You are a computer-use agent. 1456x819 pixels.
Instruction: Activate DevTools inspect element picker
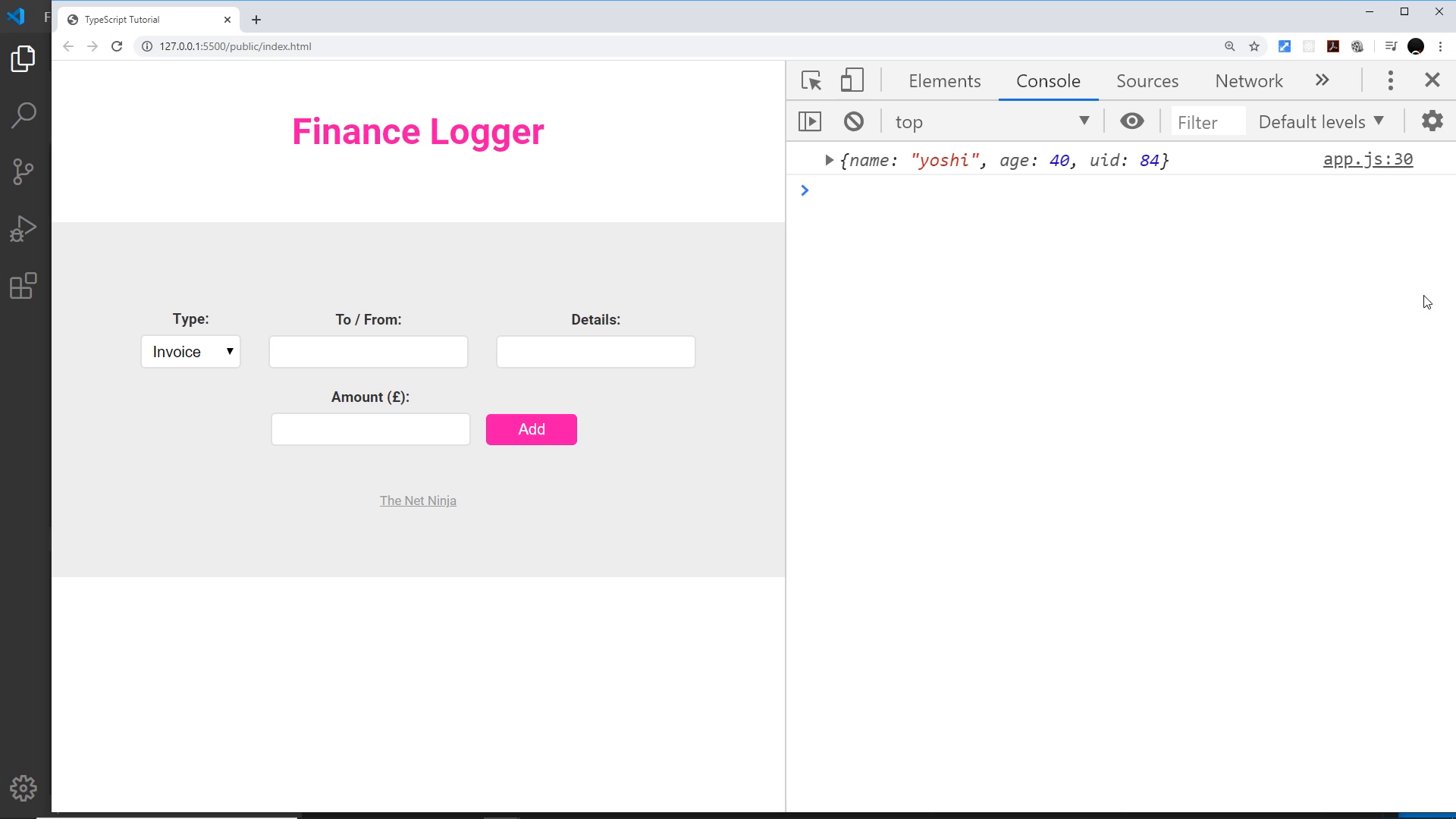tap(811, 80)
